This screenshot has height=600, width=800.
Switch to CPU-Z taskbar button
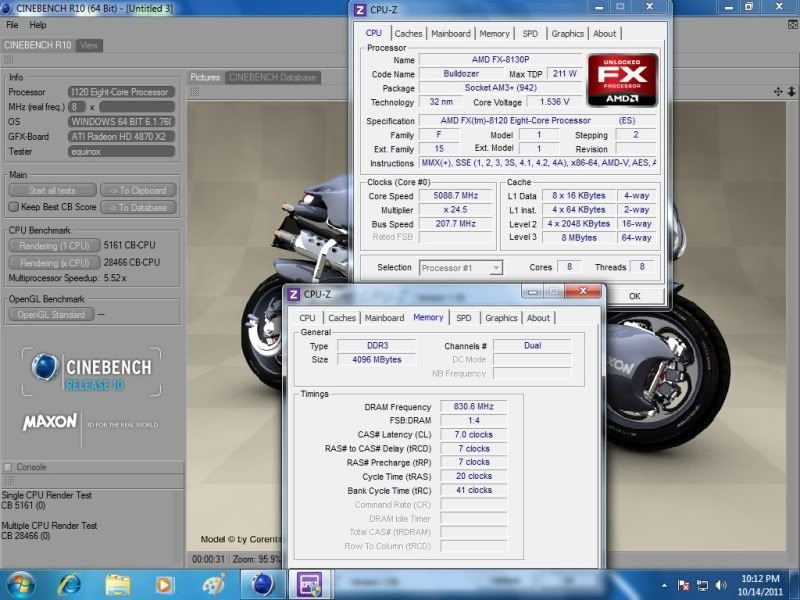310,585
